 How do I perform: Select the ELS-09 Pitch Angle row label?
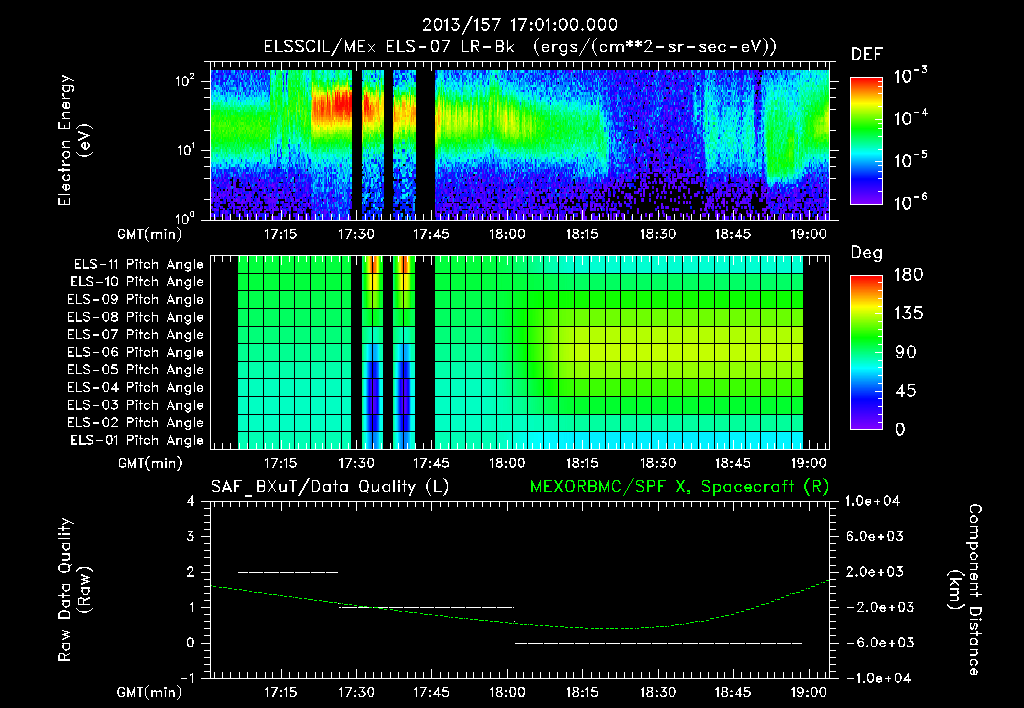coord(136,300)
